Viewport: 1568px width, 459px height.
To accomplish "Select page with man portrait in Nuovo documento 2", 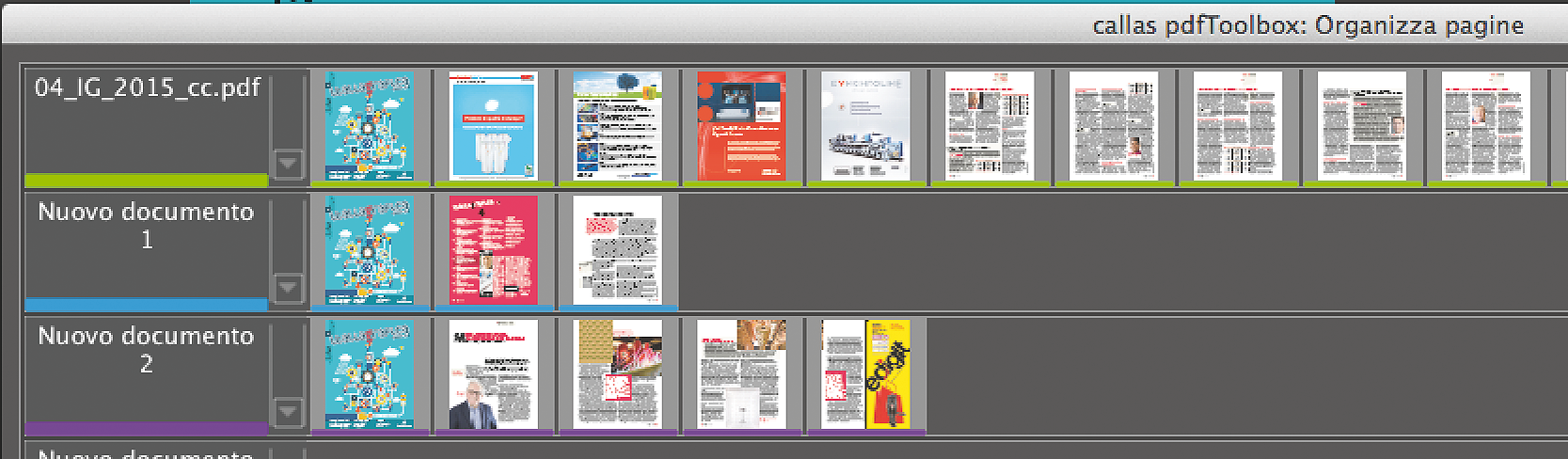I will point(493,373).
